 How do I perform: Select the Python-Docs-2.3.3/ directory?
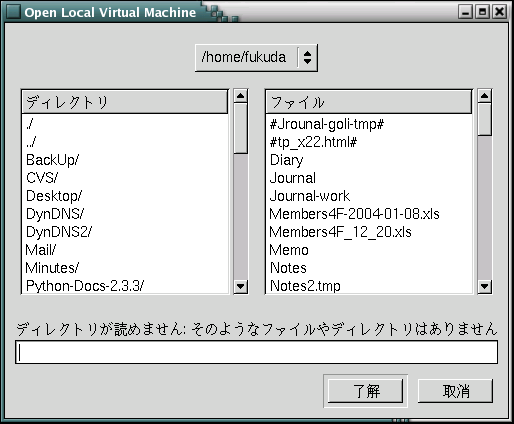click(85, 286)
